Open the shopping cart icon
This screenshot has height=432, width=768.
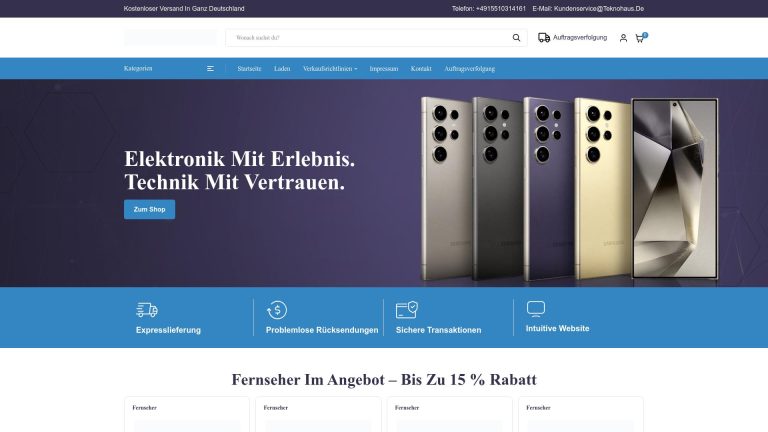point(640,38)
